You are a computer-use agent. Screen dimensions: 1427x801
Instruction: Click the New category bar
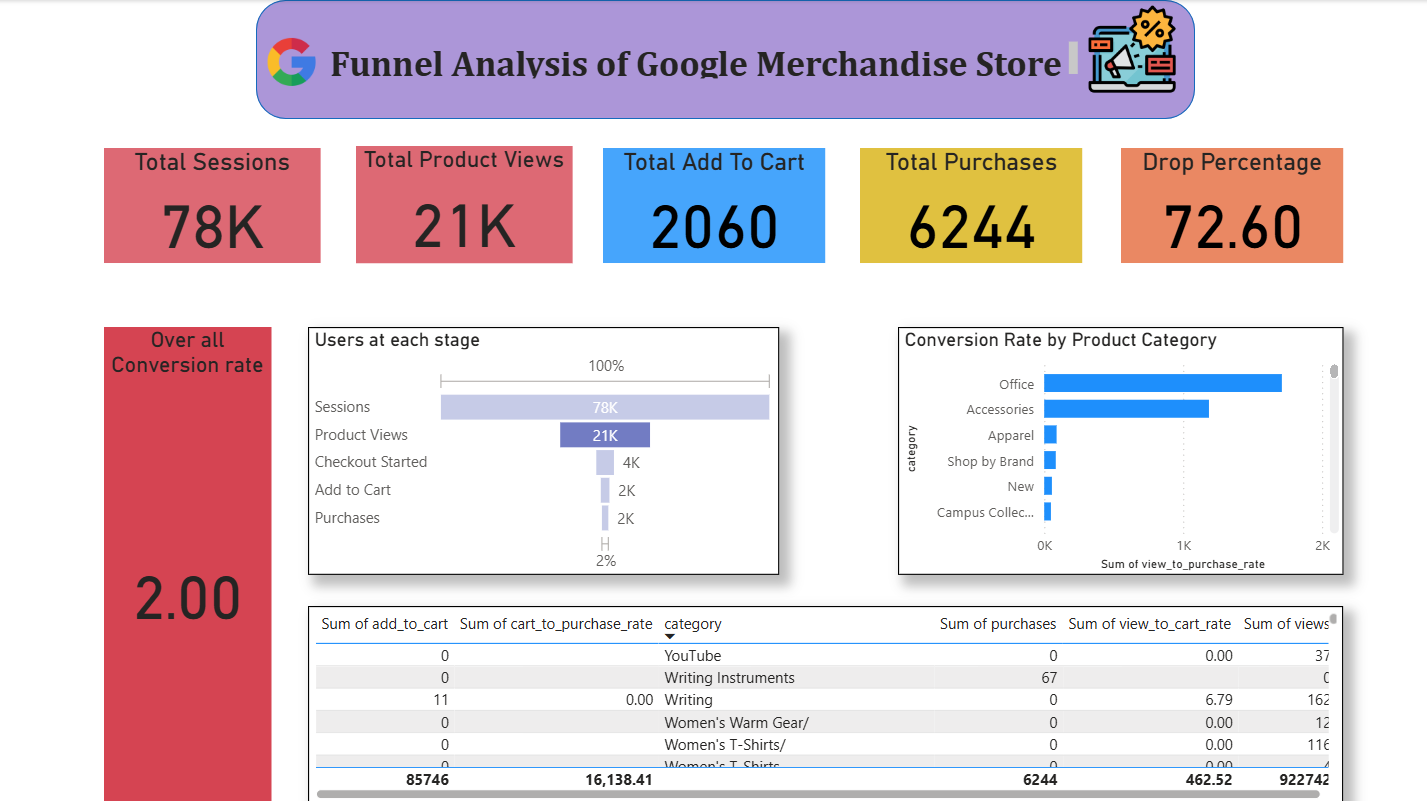pos(1048,486)
